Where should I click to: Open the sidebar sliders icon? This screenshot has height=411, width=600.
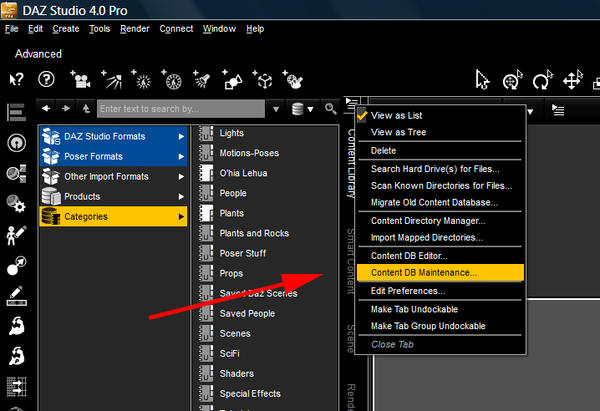(x=16, y=387)
